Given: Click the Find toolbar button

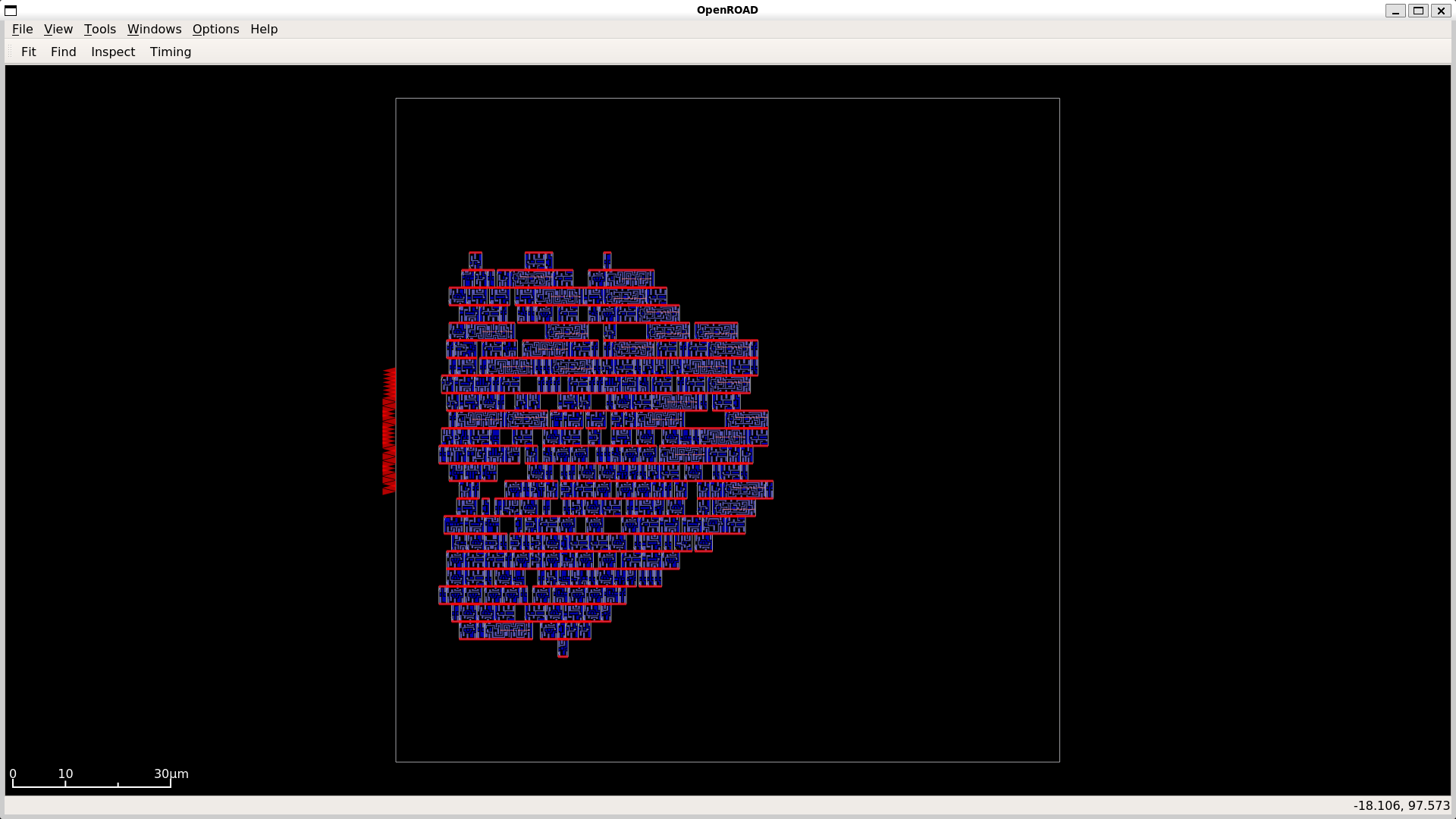Looking at the screenshot, I should 63,52.
